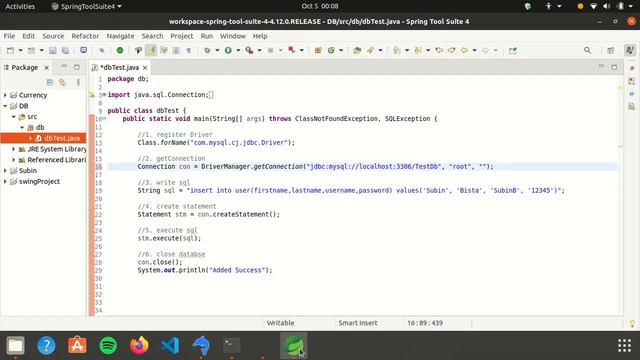Toggle Mark Occurrences highlighter button
This screenshot has height=360, width=640.
pos(151,50)
